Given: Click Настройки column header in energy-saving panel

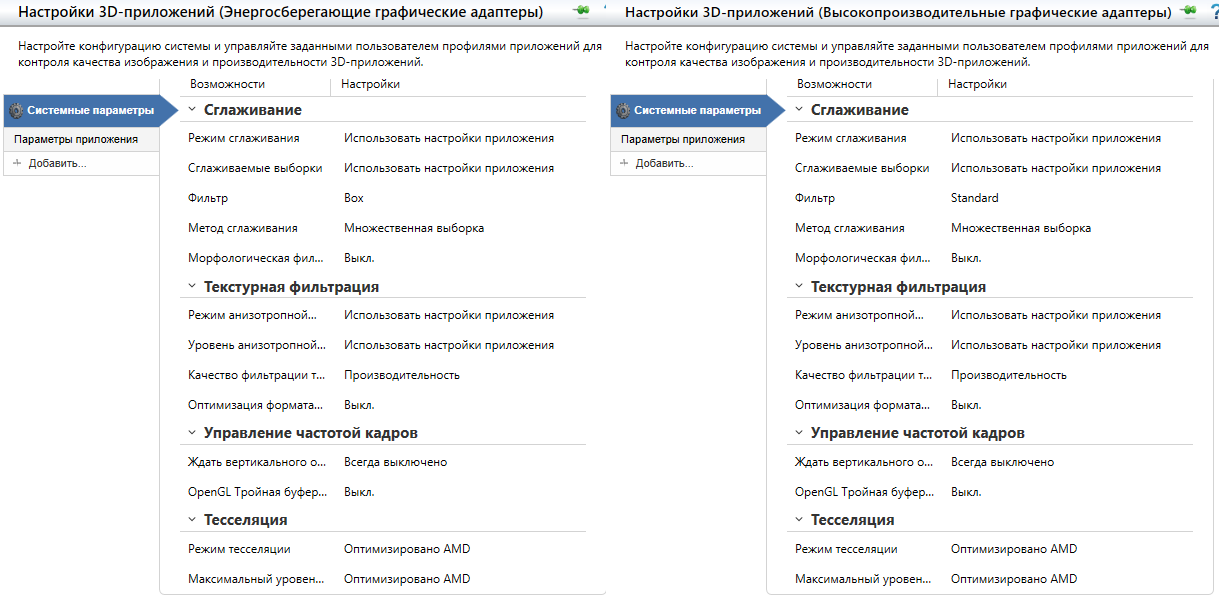Looking at the screenshot, I should (x=370, y=84).
